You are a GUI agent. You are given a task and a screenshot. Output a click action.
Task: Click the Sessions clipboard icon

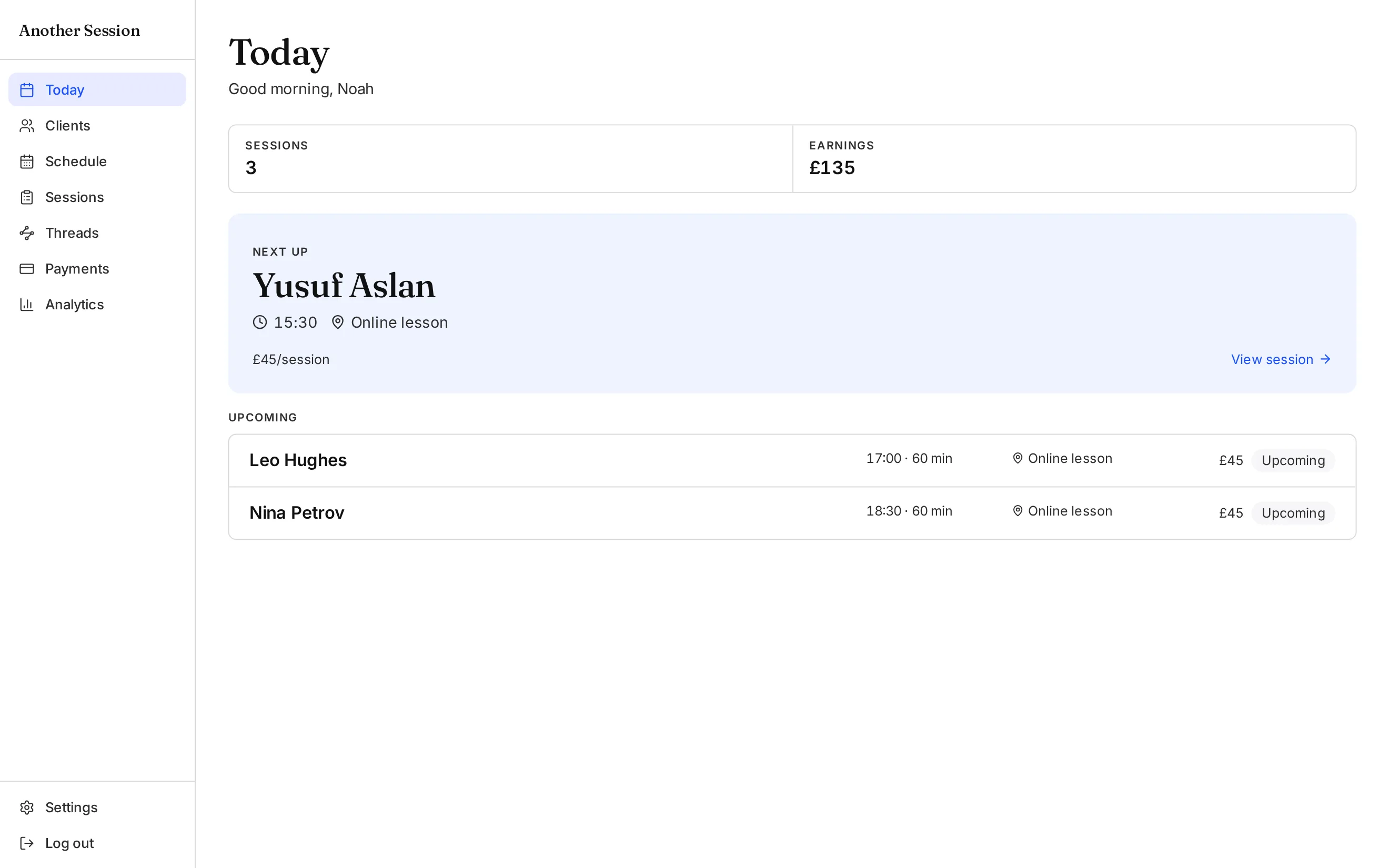[27, 197]
